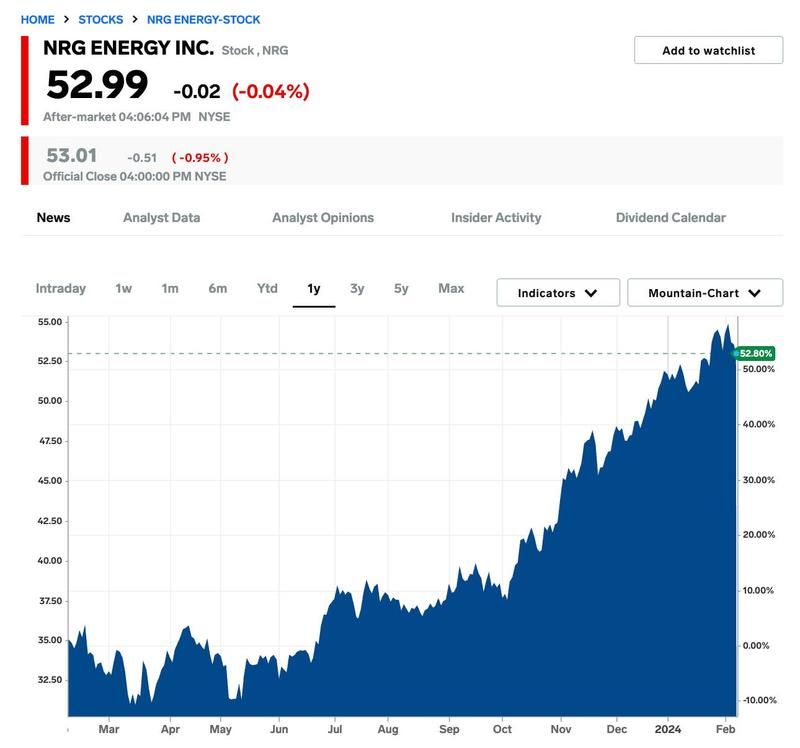The width and height of the screenshot is (800, 748).
Task: Set chart range to 6m
Action: click(x=218, y=288)
